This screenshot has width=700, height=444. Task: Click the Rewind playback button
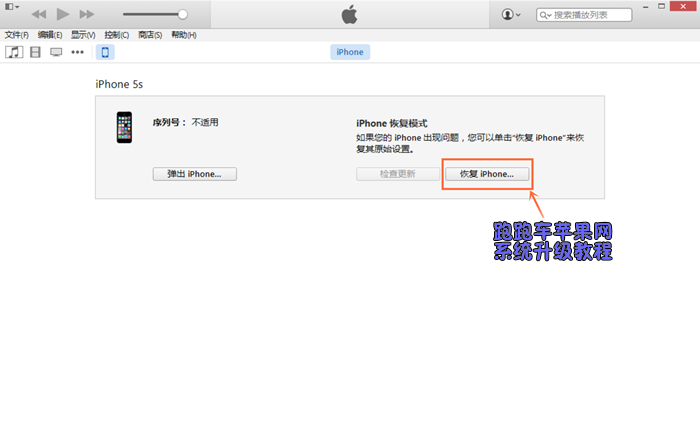pos(39,14)
